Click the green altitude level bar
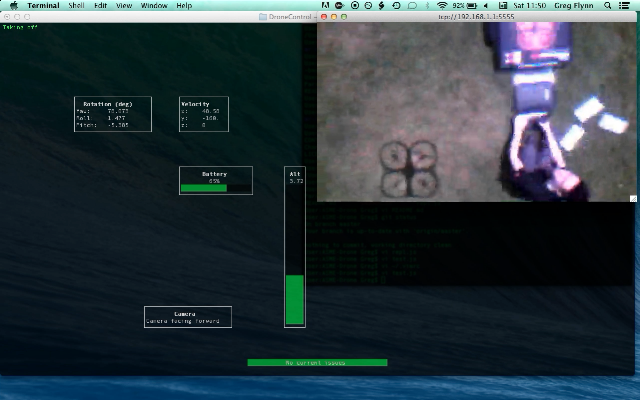Image resolution: width=640 pixels, height=400 pixels. pyautogui.click(x=295, y=300)
